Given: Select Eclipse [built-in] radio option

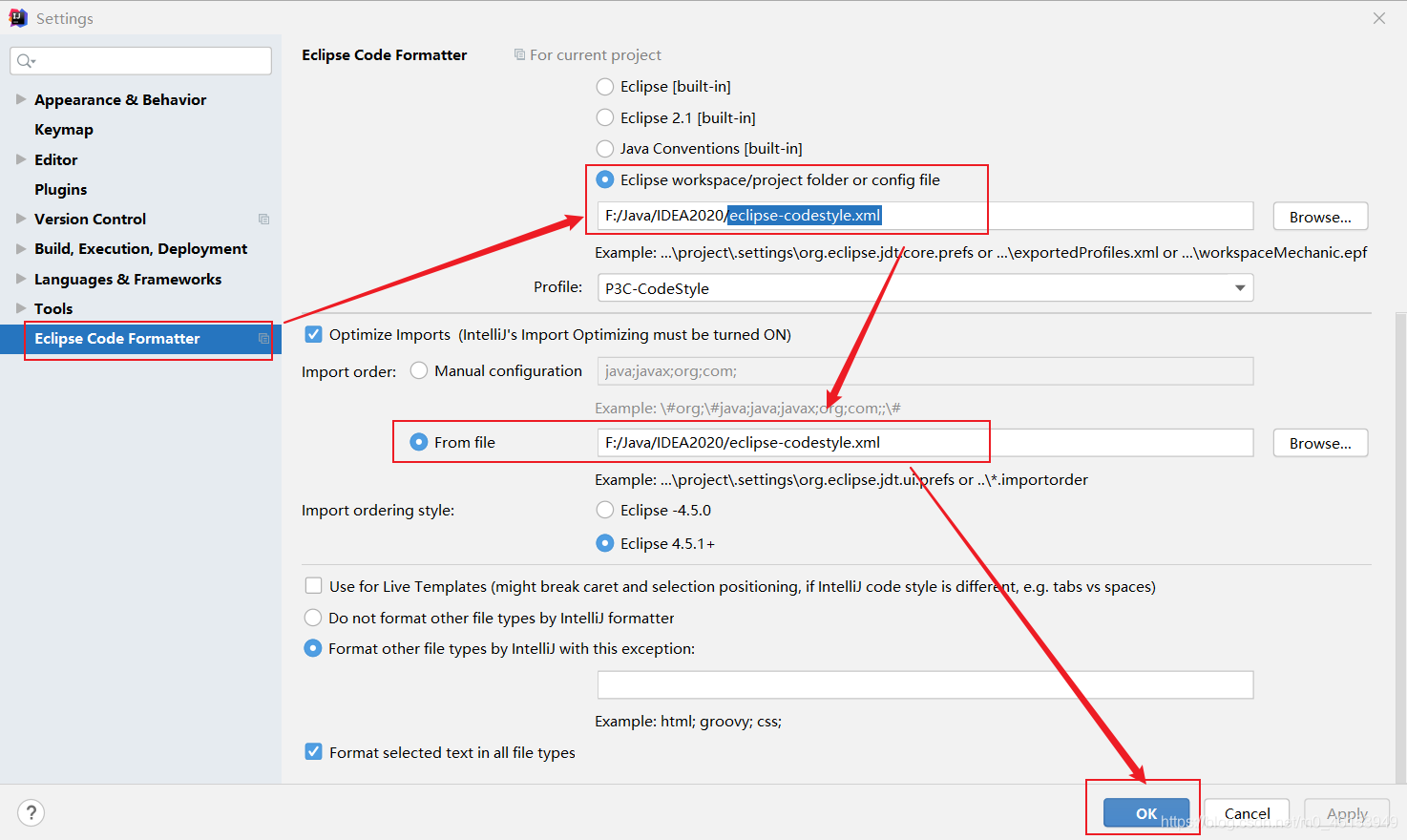Looking at the screenshot, I should pyautogui.click(x=605, y=87).
